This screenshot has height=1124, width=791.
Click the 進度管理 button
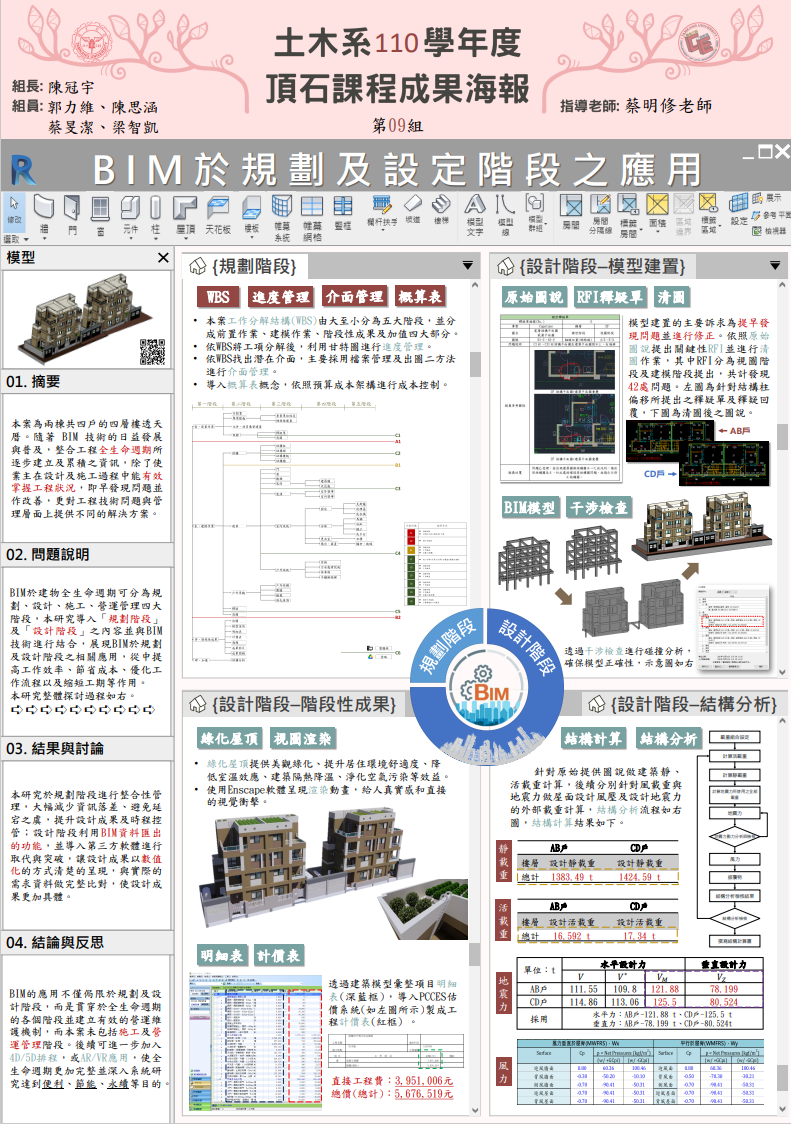tap(281, 296)
